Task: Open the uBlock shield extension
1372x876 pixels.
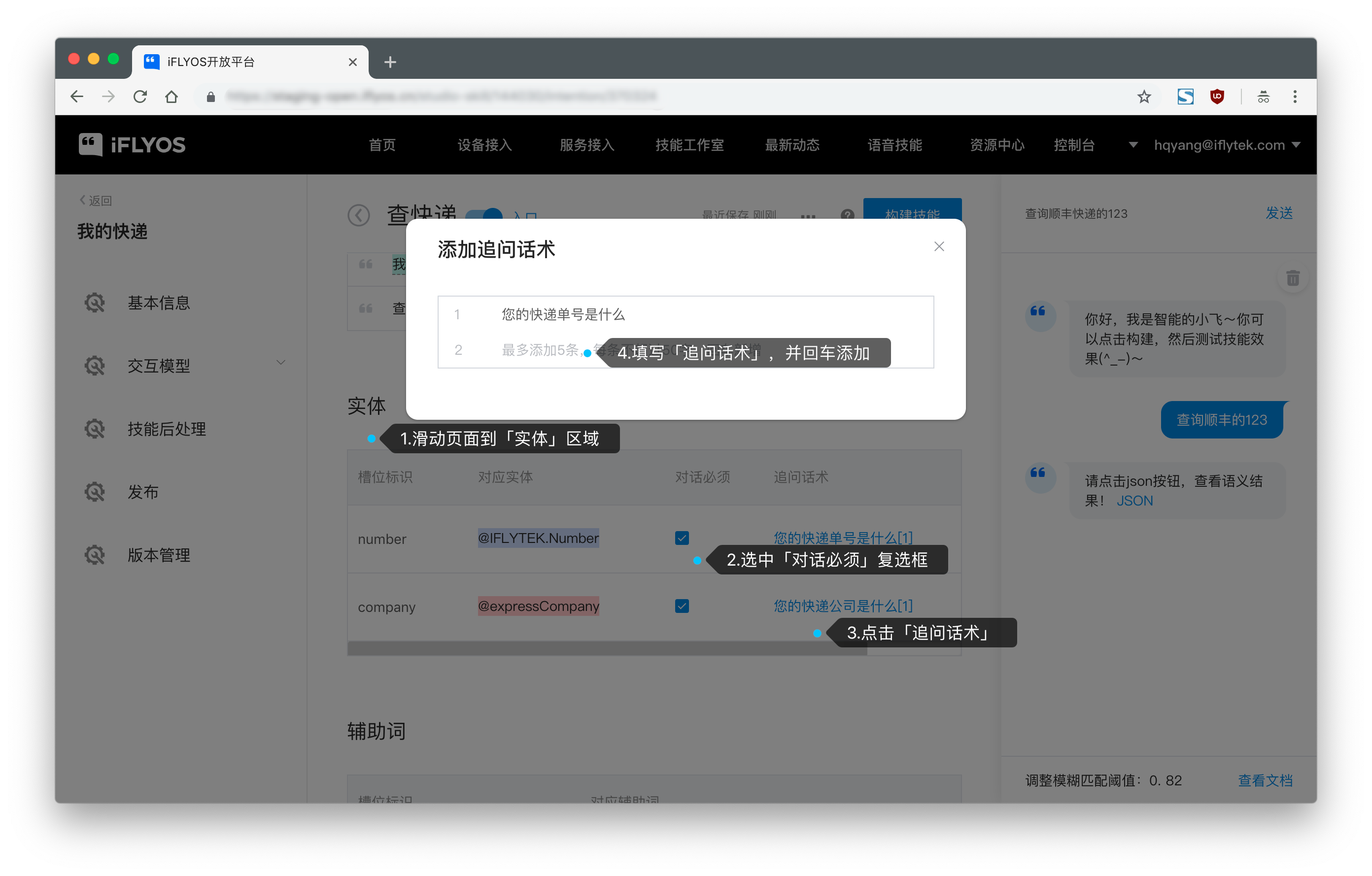Action: [1217, 96]
